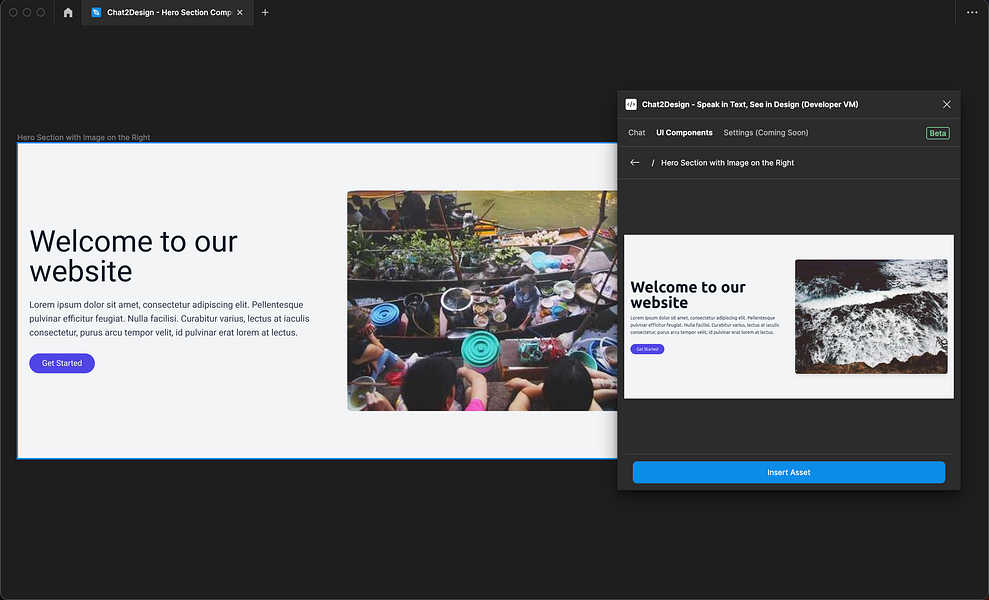Click the back arrow in the plugin breadcrumb
989x600 pixels.
tap(634, 162)
